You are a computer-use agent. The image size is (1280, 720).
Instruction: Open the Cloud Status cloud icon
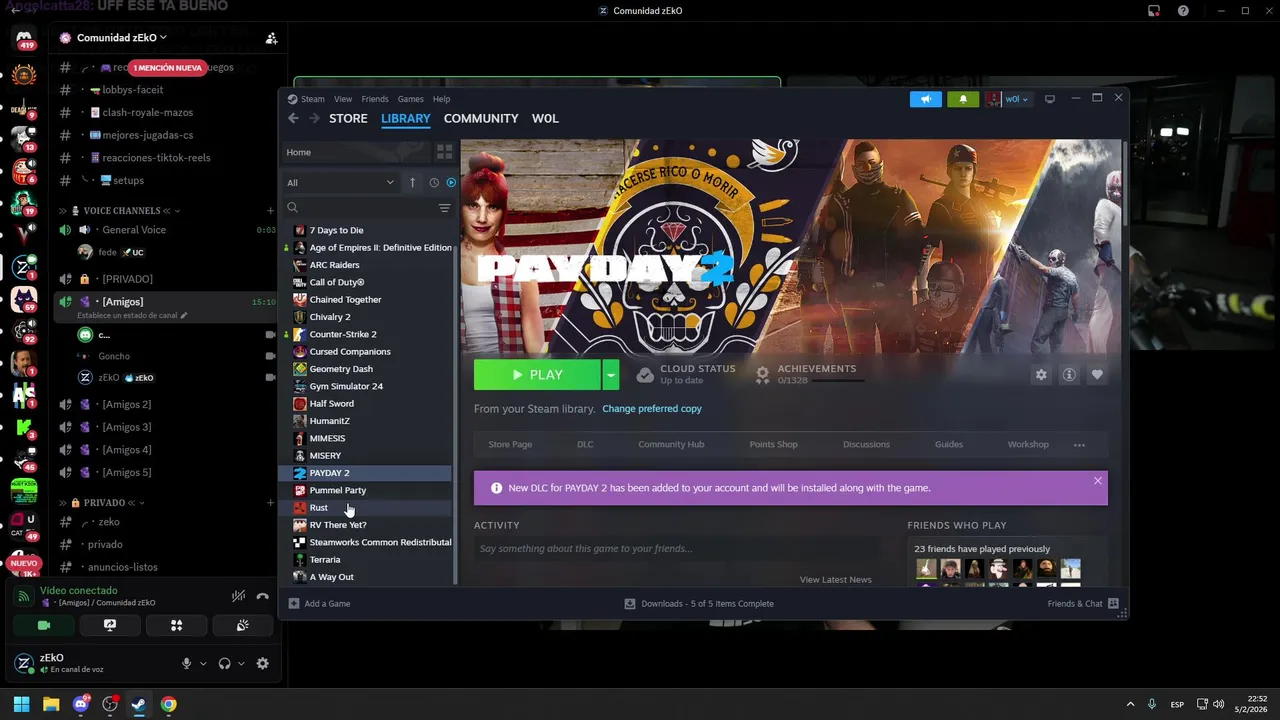[645, 375]
